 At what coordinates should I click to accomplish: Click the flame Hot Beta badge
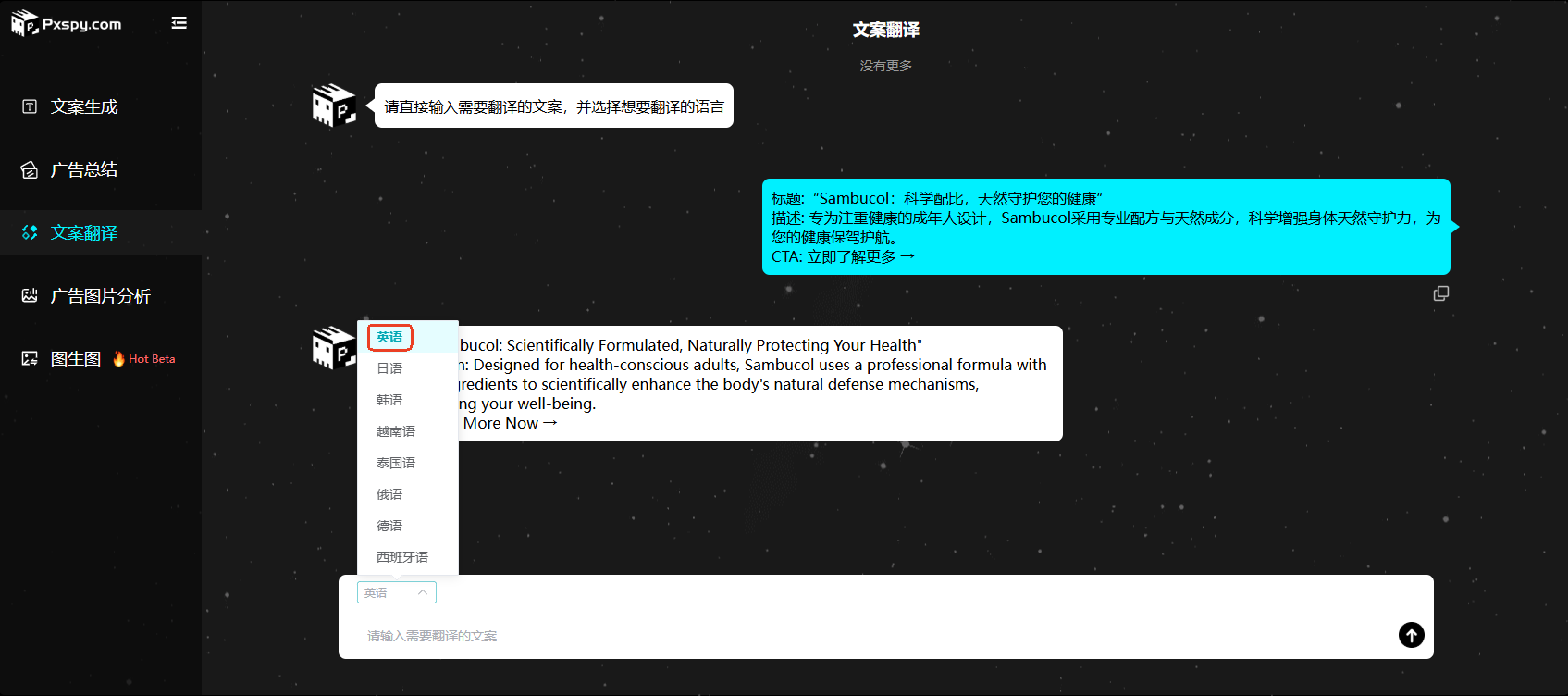point(144,358)
